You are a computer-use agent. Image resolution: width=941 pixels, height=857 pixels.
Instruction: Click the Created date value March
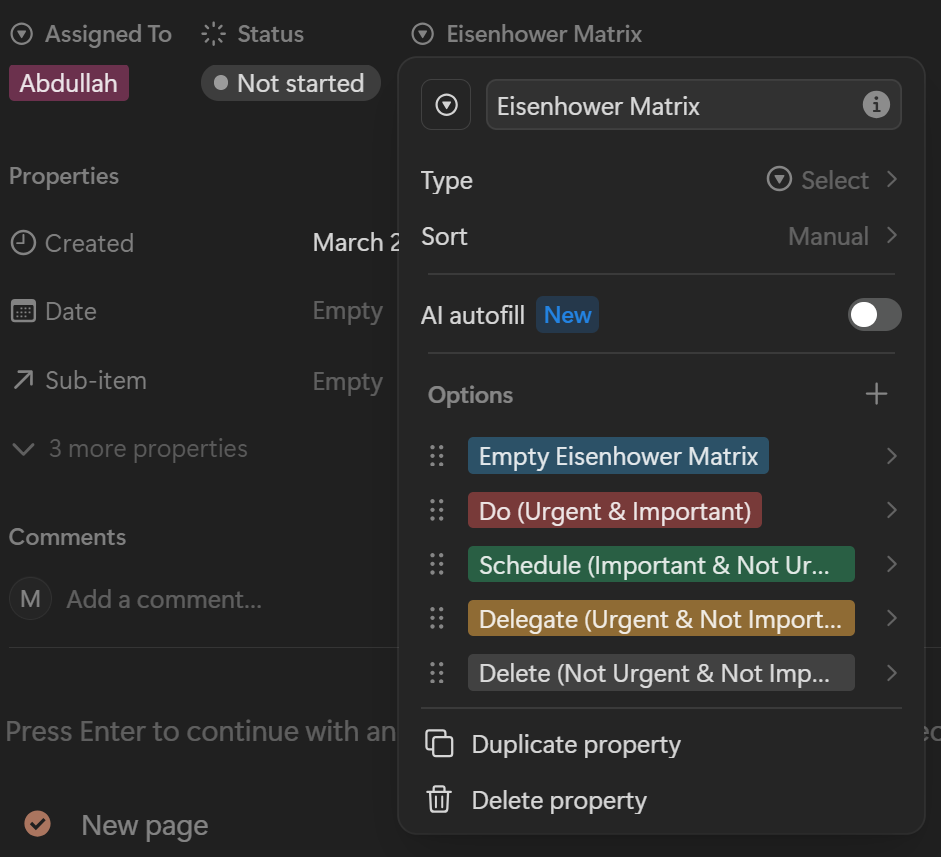355,242
